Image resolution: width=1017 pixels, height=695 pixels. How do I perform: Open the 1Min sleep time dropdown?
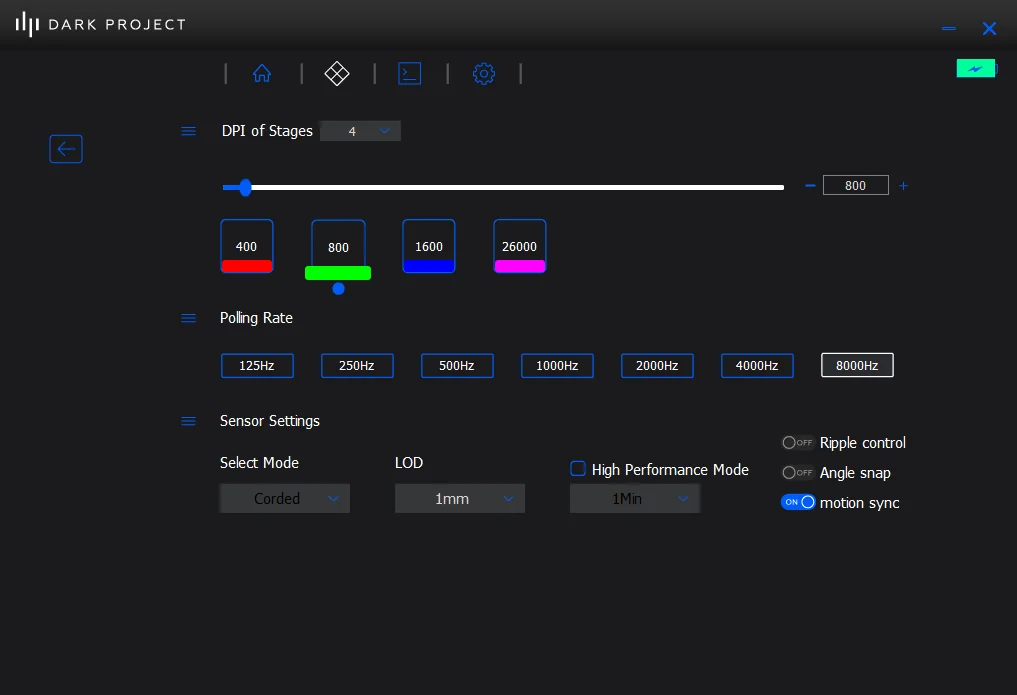click(635, 499)
